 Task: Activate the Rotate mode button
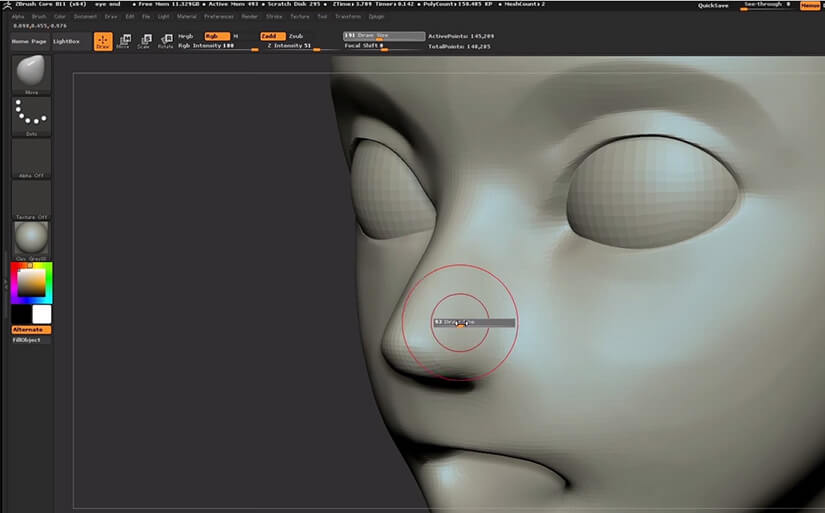click(166, 42)
